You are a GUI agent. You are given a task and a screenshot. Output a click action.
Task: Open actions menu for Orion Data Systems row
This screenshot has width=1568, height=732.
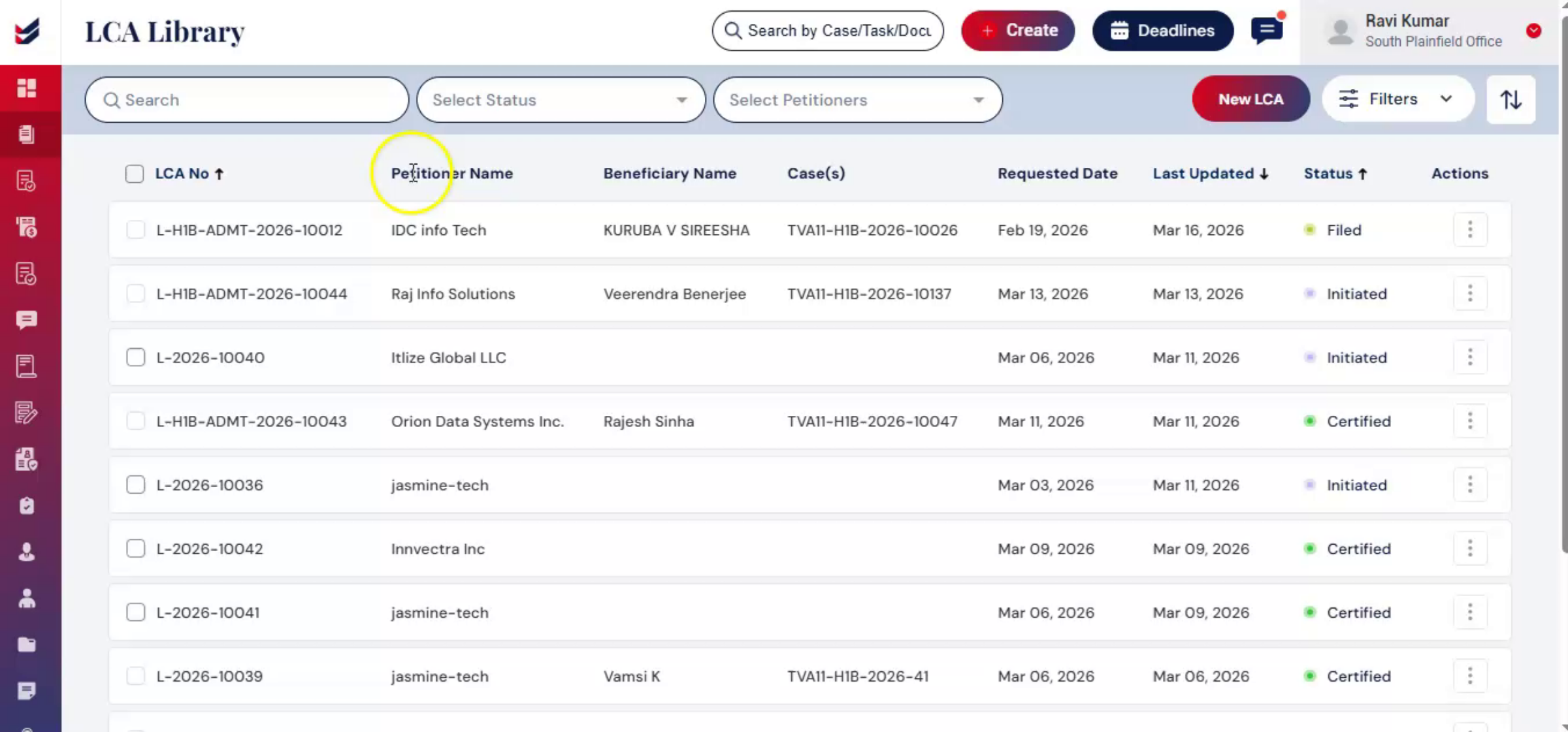click(x=1470, y=421)
